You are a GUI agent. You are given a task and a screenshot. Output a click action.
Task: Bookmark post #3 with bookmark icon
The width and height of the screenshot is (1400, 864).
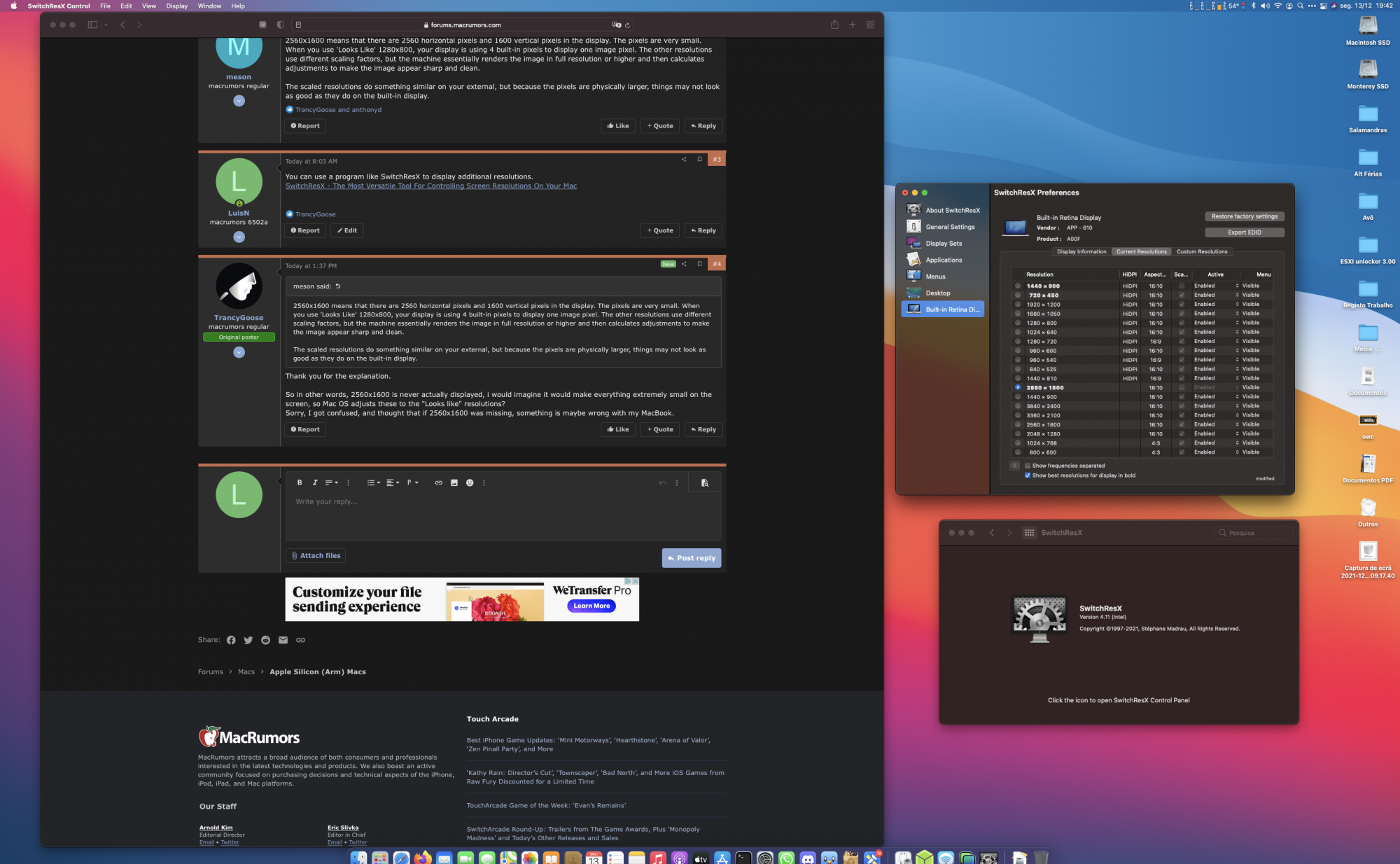tap(699, 159)
